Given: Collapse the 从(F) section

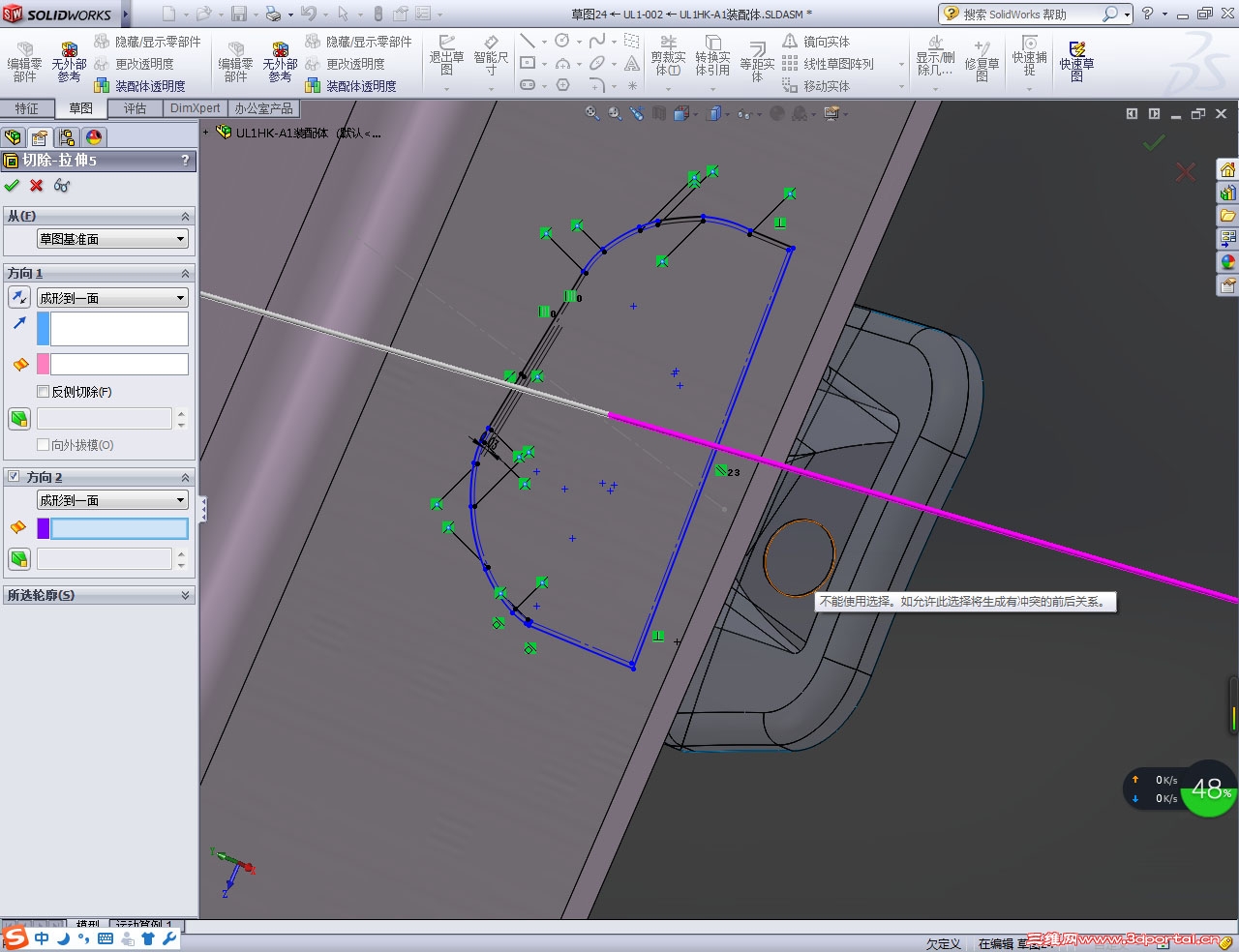Looking at the screenshot, I should pyautogui.click(x=185, y=216).
